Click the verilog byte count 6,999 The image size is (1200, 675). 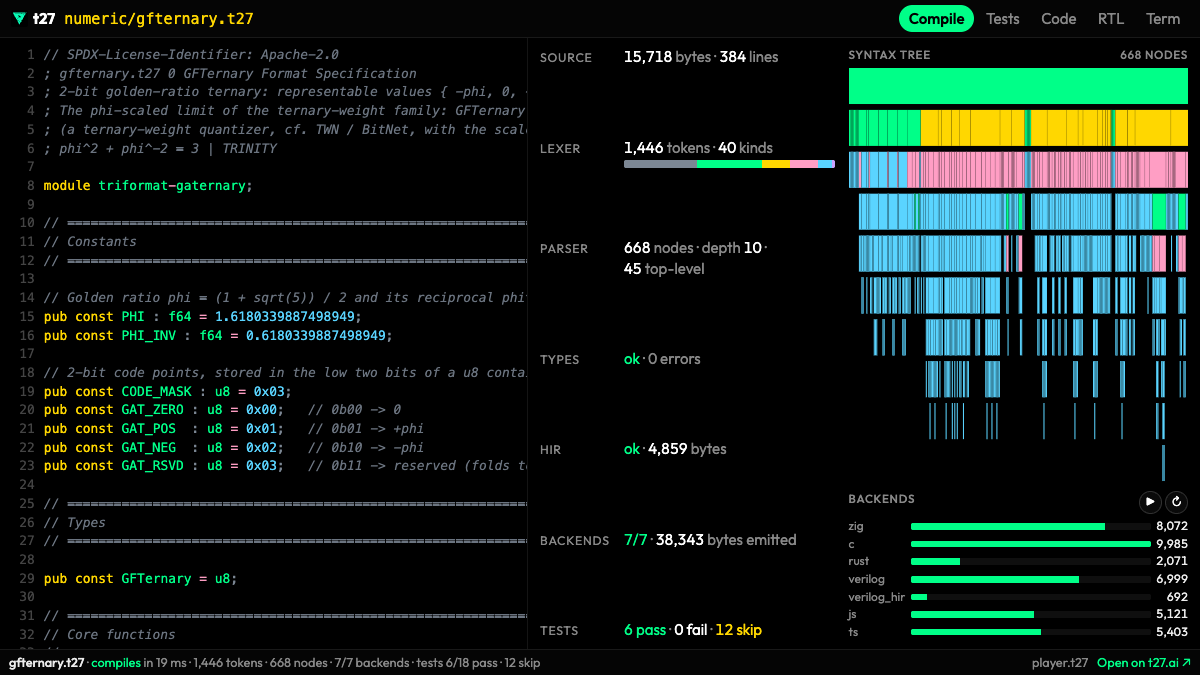1172,579
